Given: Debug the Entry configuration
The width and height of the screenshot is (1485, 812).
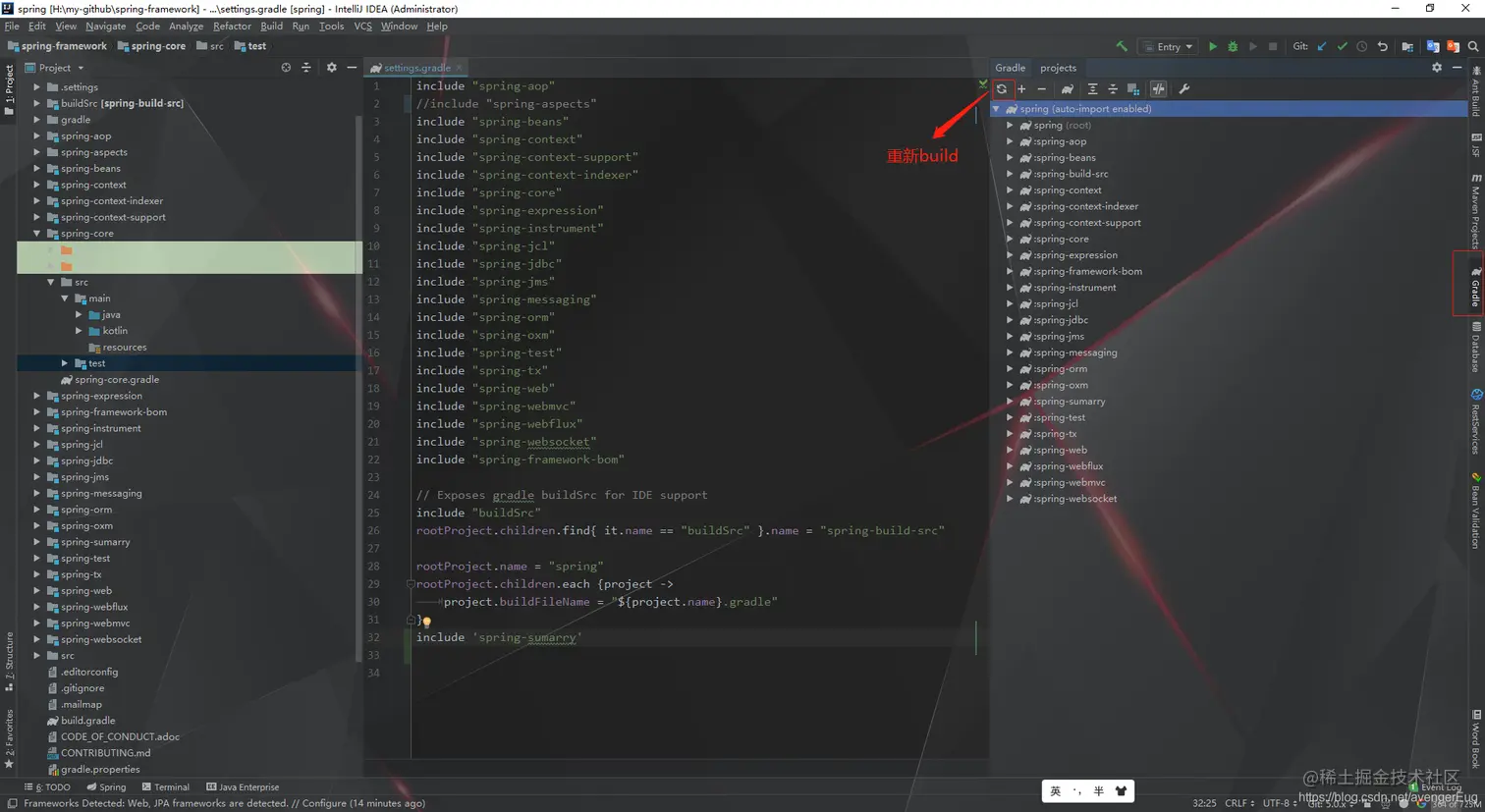Looking at the screenshot, I should [x=1233, y=46].
